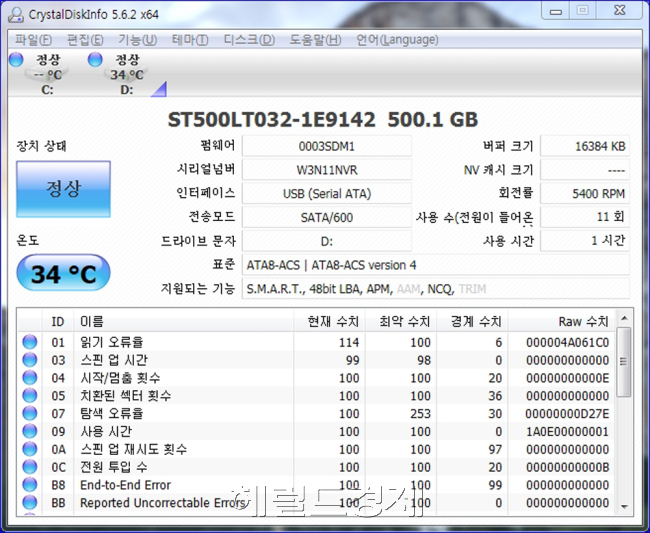650x533 pixels.
Task: Click the CrystalDiskInfo title bar app icon
Action: 16,15
